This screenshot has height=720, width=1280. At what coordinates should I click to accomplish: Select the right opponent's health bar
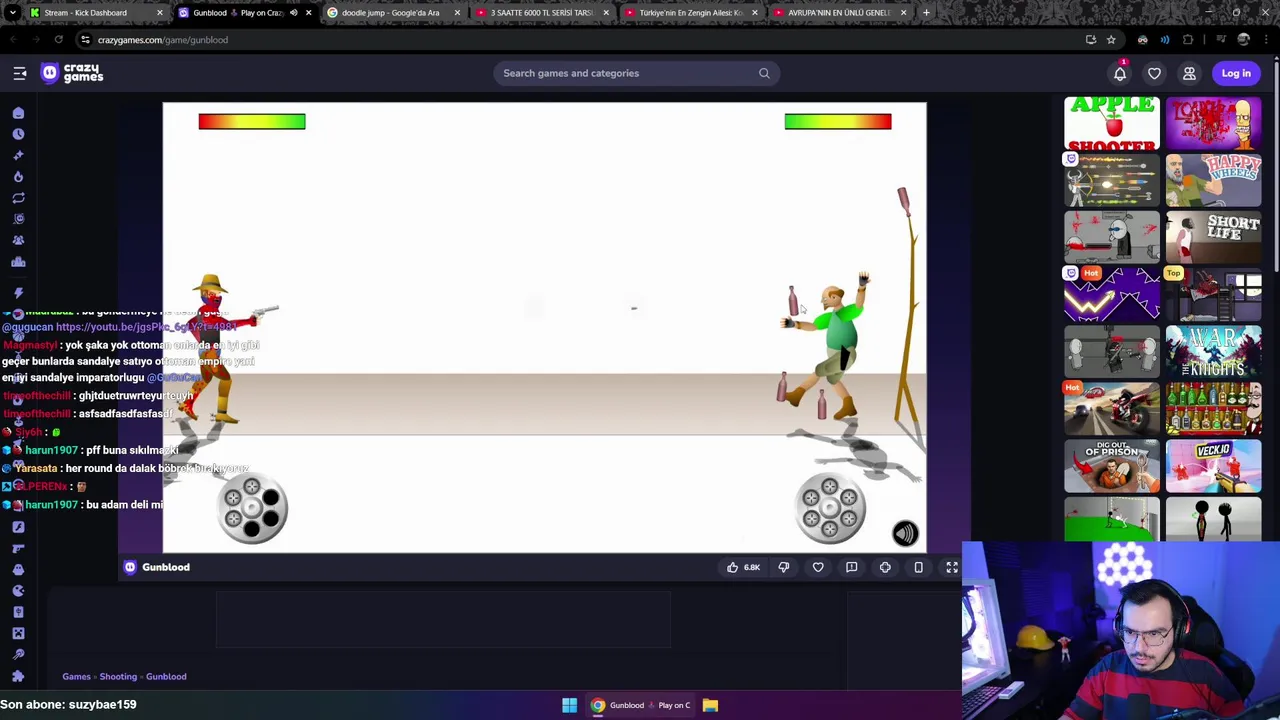(838, 122)
